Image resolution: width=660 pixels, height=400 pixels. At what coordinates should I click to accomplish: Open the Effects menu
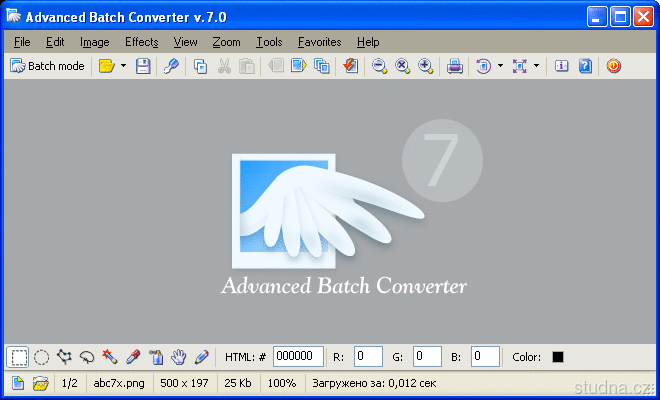(x=141, y=42)
